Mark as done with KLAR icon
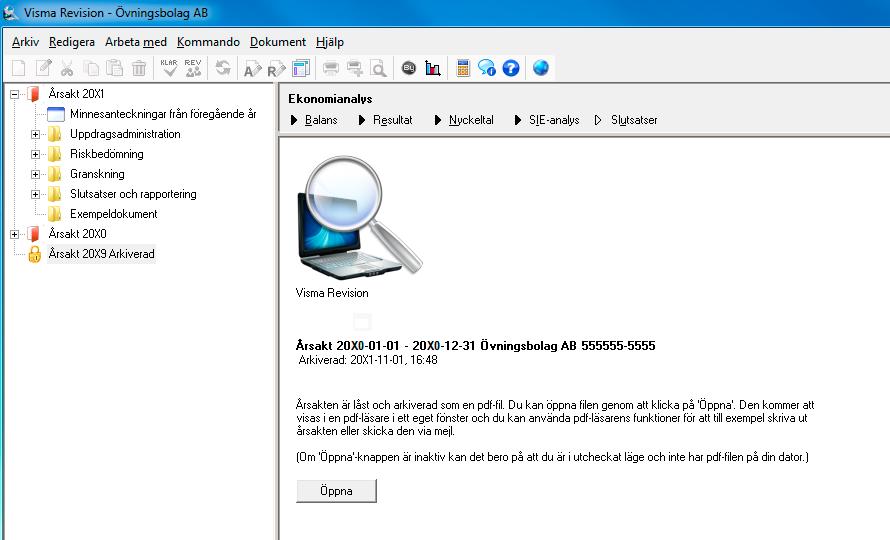The height and width of the screenshot is (540, 890). point(169,68)
